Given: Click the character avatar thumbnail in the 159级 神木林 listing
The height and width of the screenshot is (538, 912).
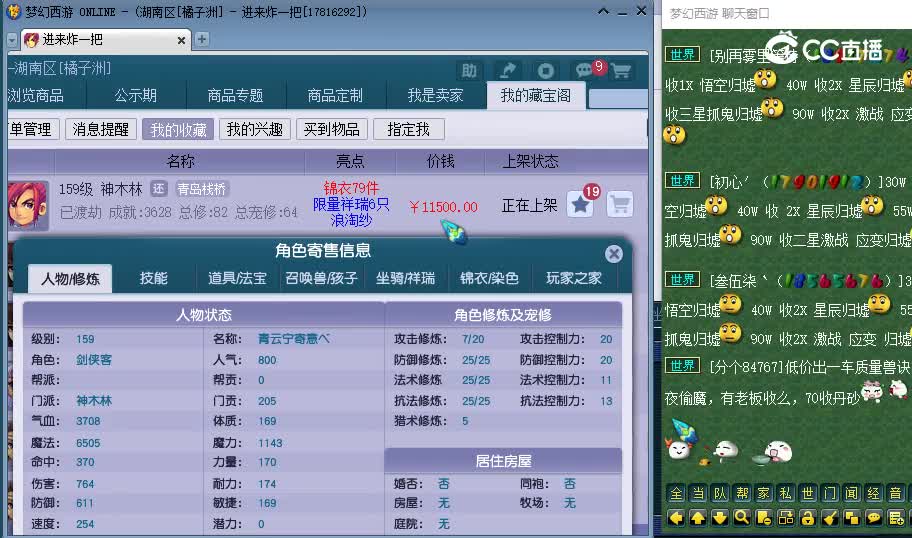Looking at the screenshot, I should pos(27,205).
